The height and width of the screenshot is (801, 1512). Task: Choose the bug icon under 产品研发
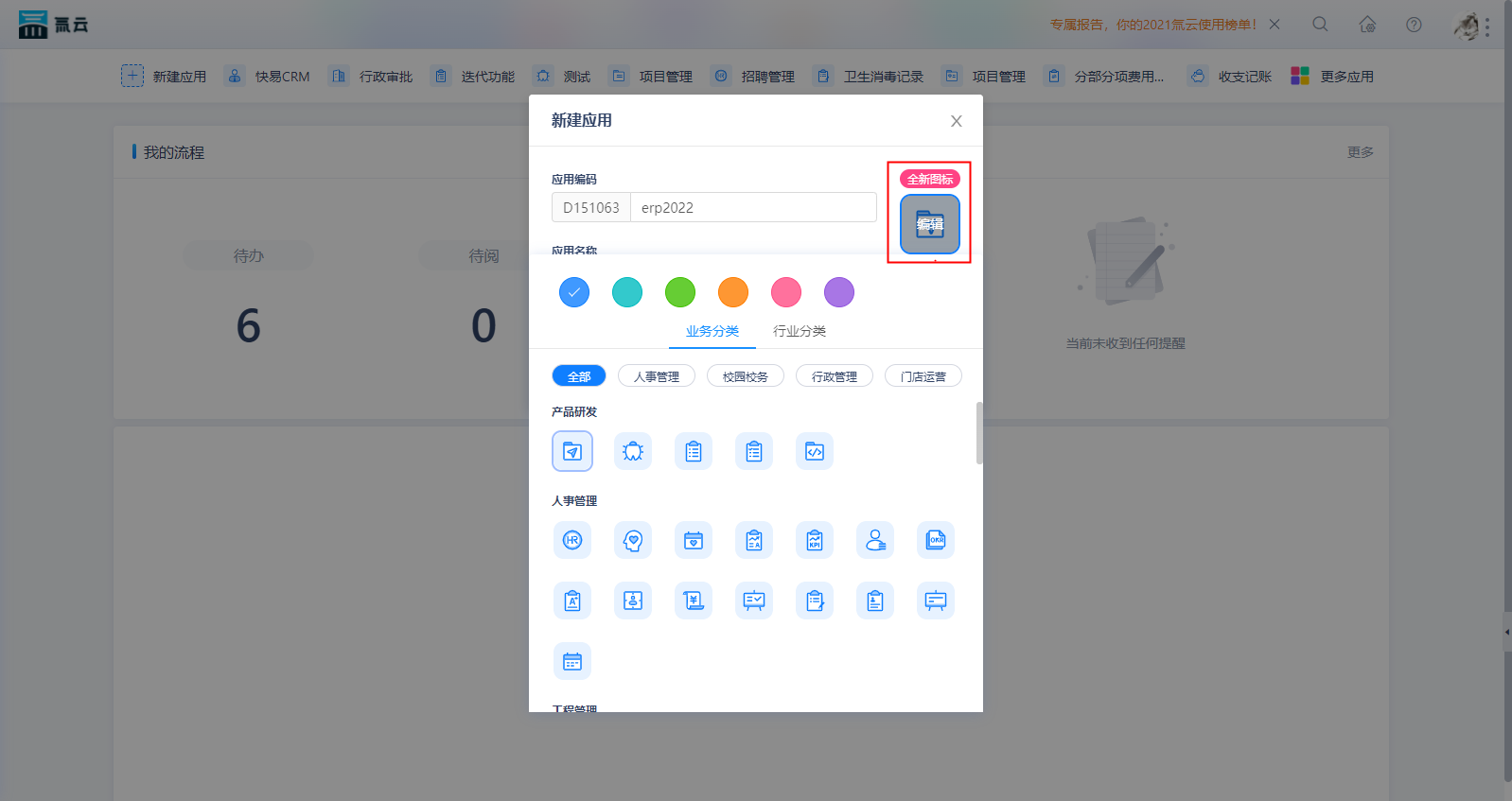pos(633,451)
